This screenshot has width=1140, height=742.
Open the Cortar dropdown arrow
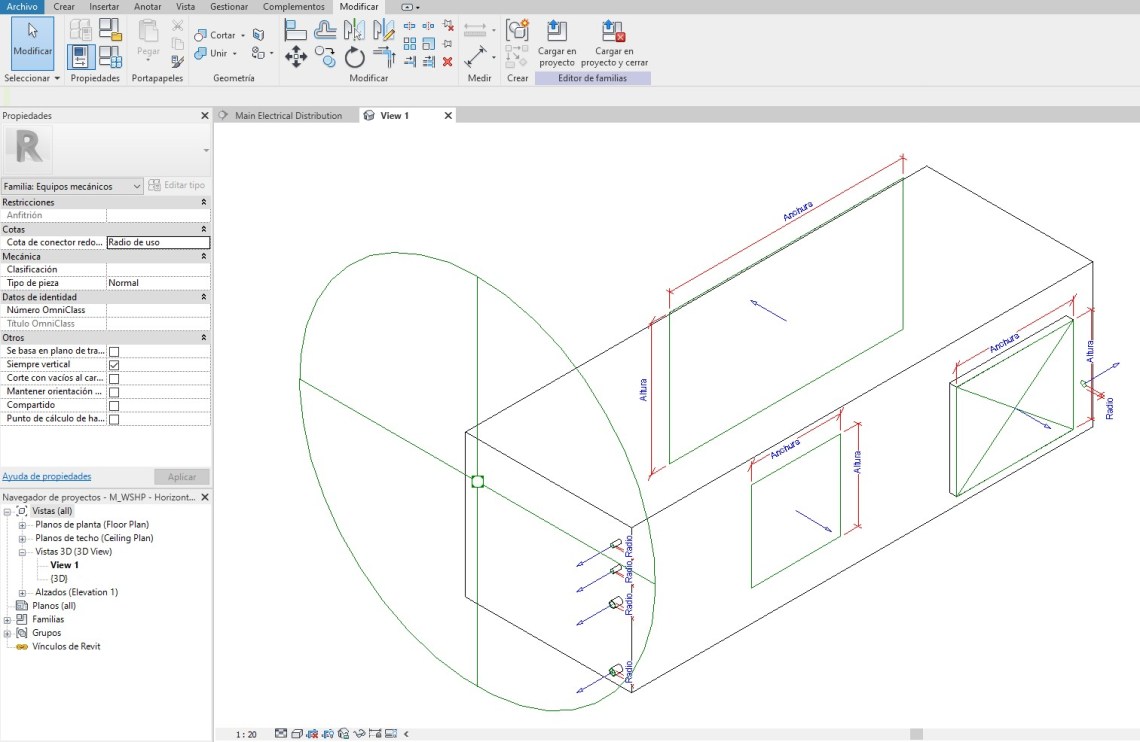click(243, 36)
